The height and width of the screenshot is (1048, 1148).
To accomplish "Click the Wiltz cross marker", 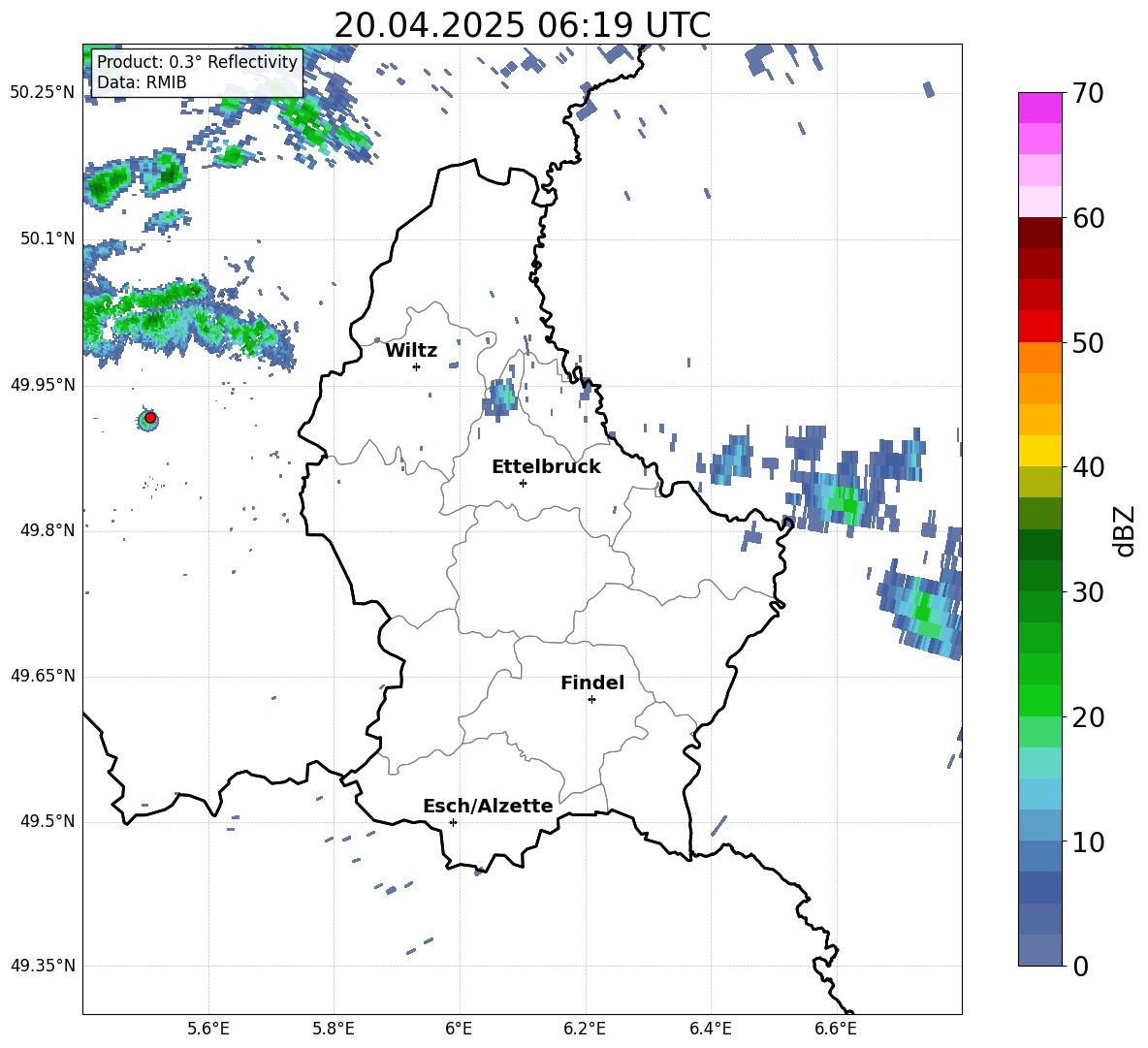I will coord(417,366).
